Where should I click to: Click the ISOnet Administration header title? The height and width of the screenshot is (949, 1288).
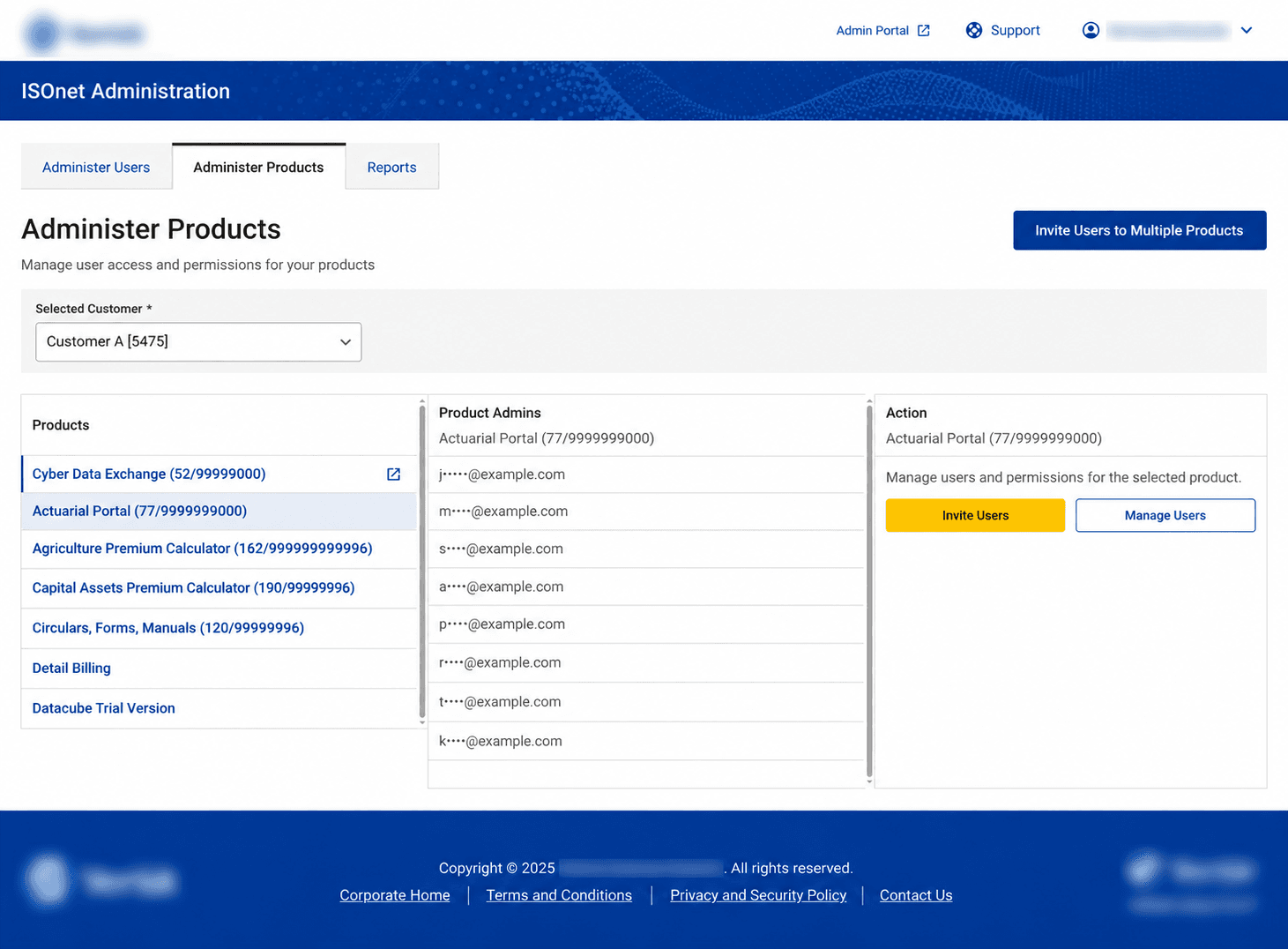(x=125, y=91)
